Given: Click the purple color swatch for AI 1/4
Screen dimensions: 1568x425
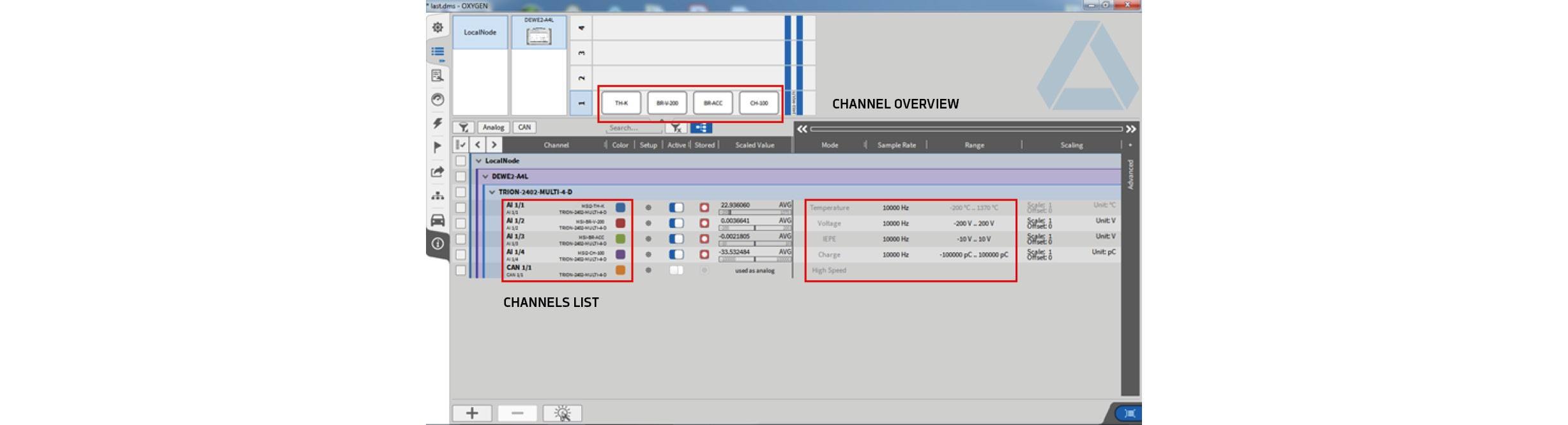Looking at the screenshot, I should [620, 255].
